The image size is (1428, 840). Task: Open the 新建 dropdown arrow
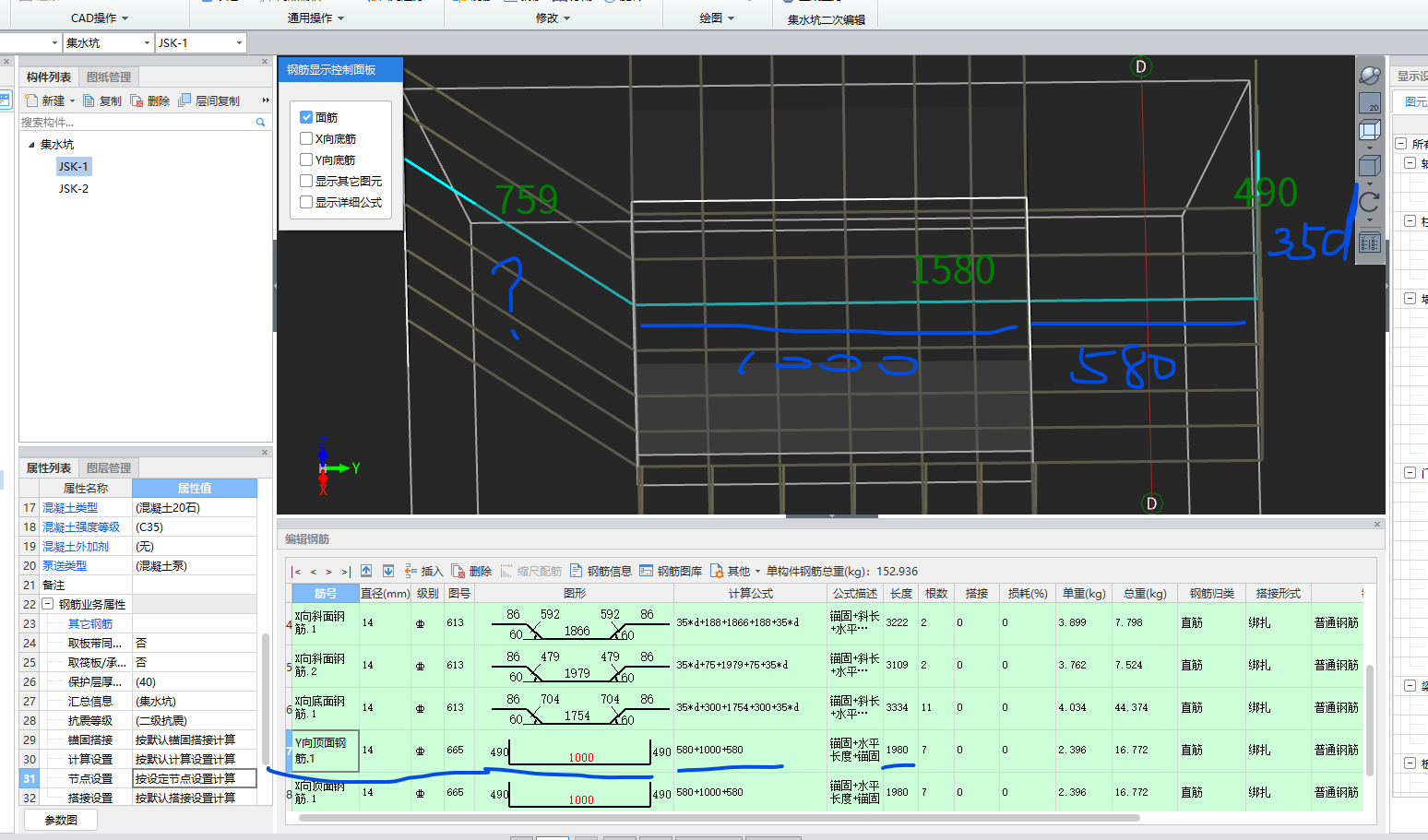tap(72, 101)
